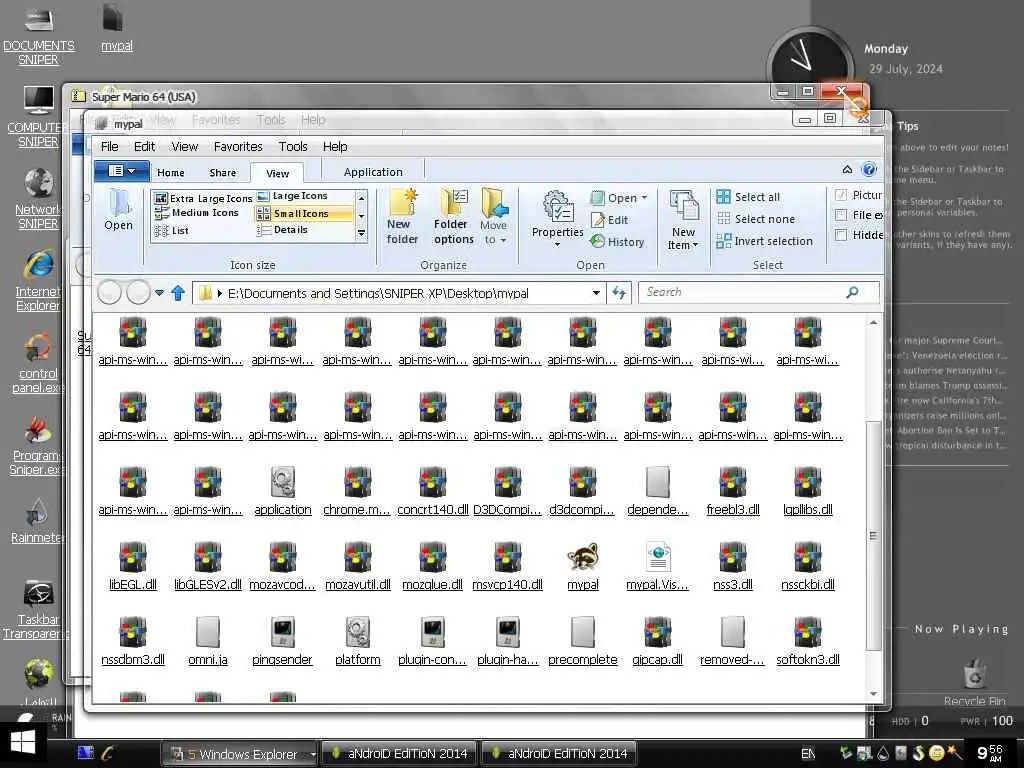
Task: Select the platform file icon
Action: click(x=358, y=632)
